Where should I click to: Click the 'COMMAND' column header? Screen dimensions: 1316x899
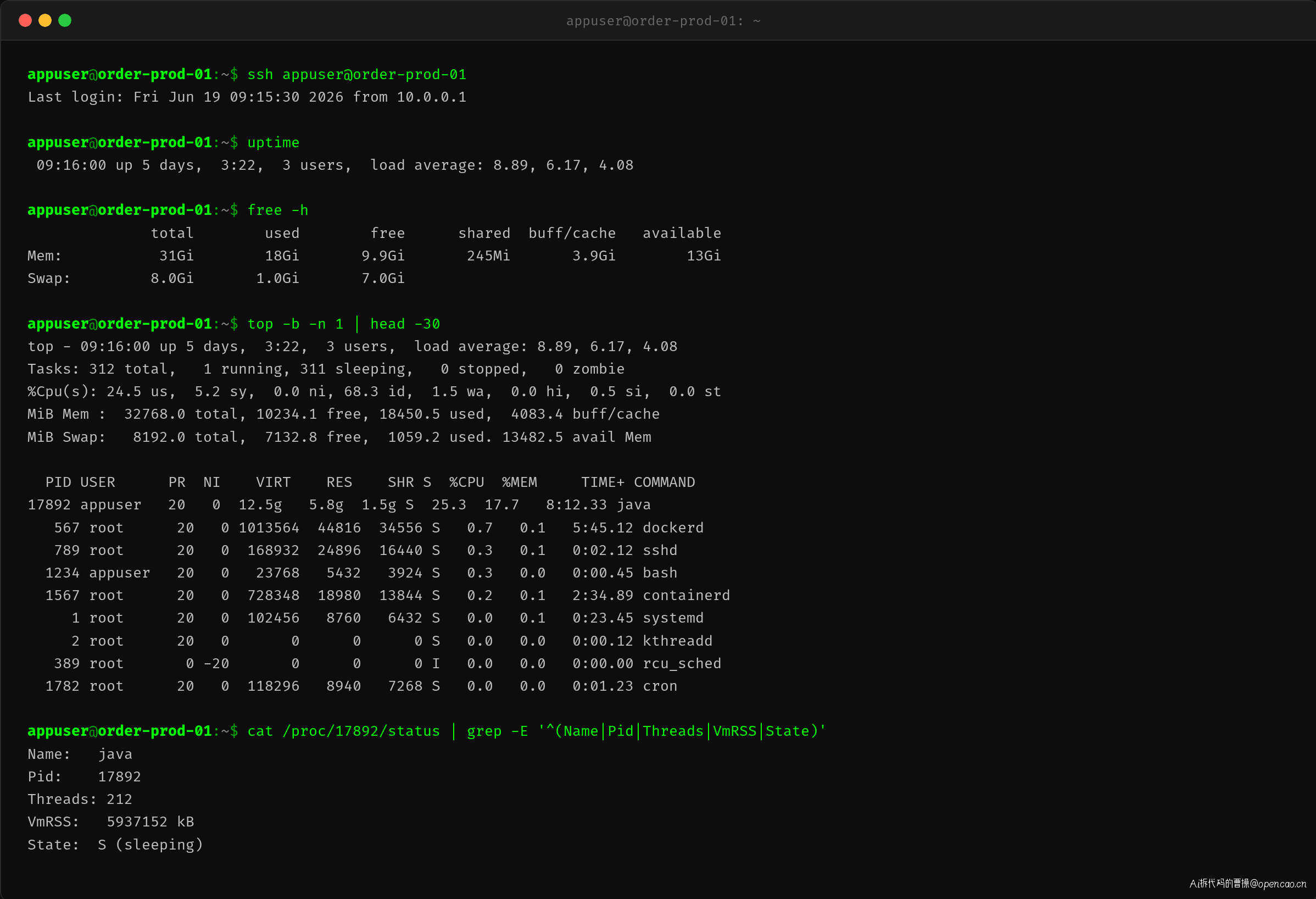point(664,482)
